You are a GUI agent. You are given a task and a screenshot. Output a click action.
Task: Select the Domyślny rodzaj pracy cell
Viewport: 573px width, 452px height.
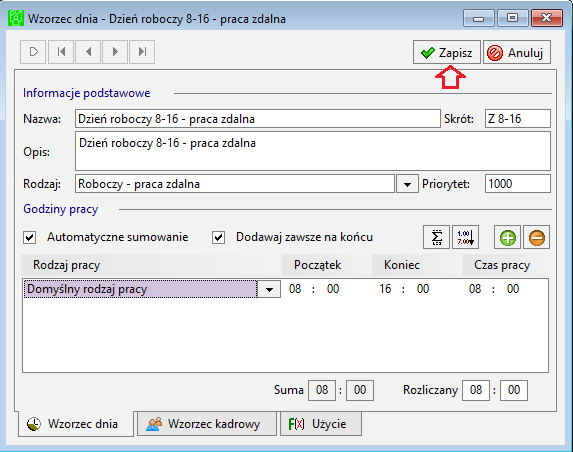[140, 289]
